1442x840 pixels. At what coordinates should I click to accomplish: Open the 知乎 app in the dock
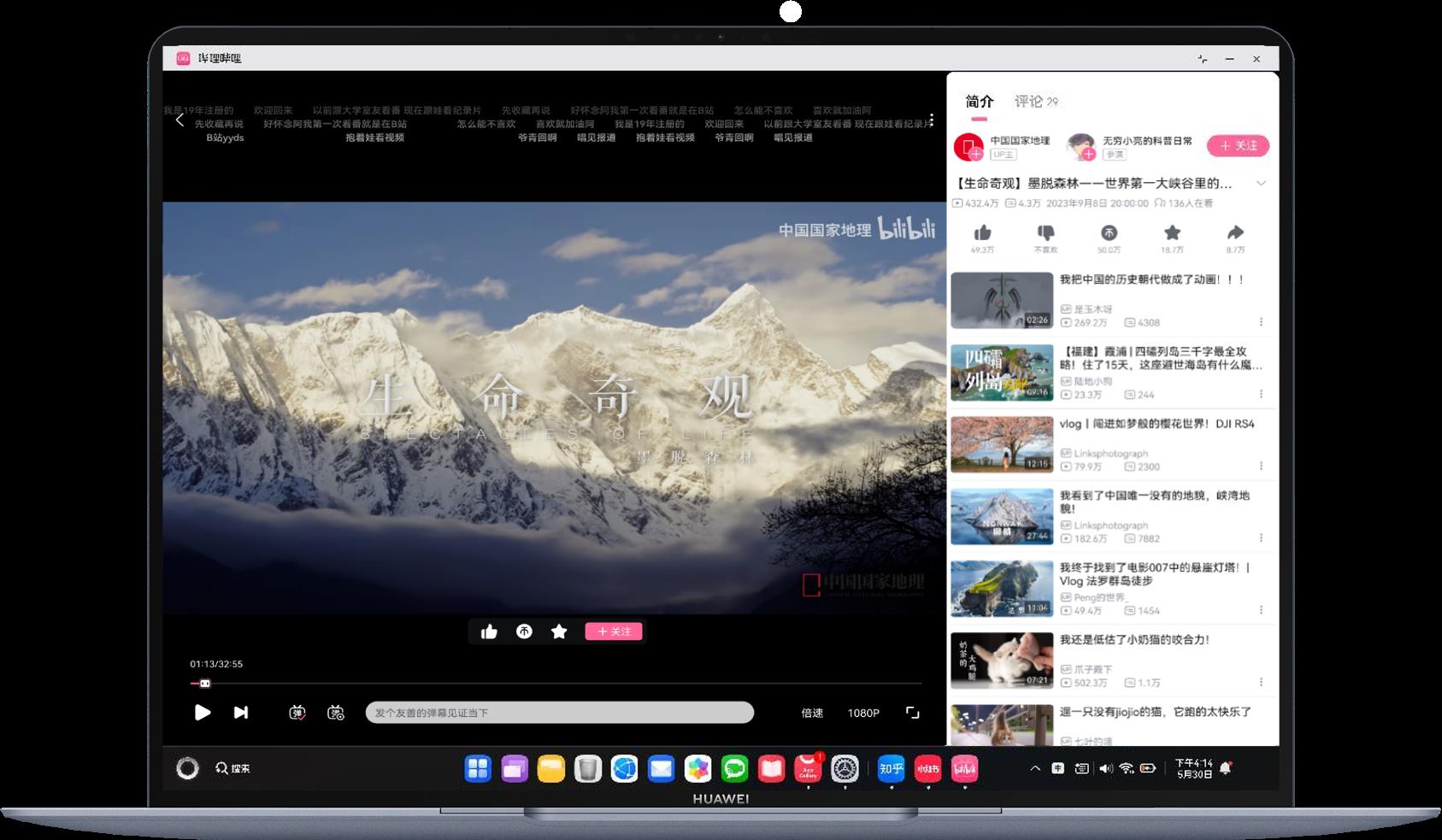(x=891, y=769)
